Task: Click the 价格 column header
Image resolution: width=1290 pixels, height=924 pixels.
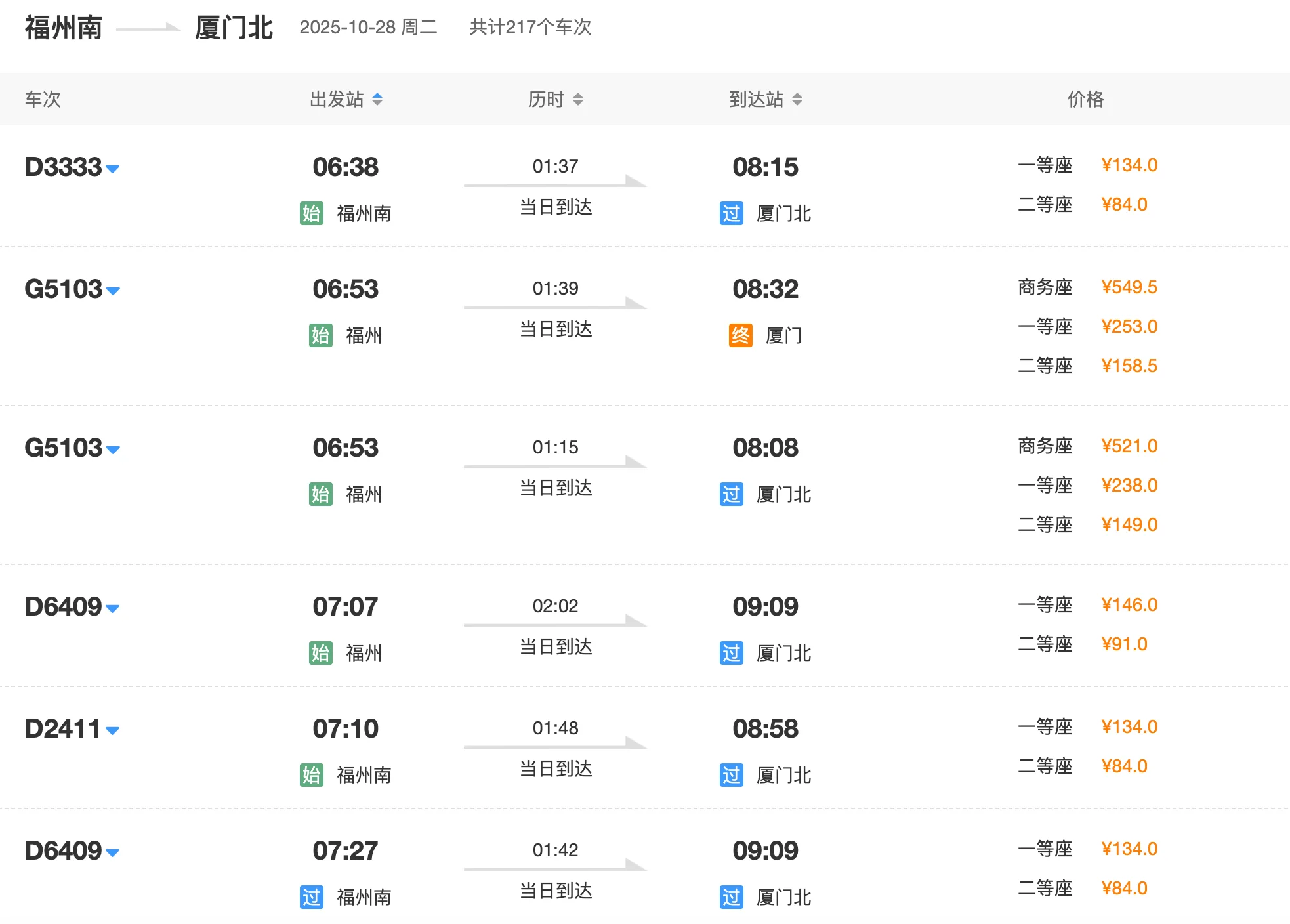Action: (1086, 99)
